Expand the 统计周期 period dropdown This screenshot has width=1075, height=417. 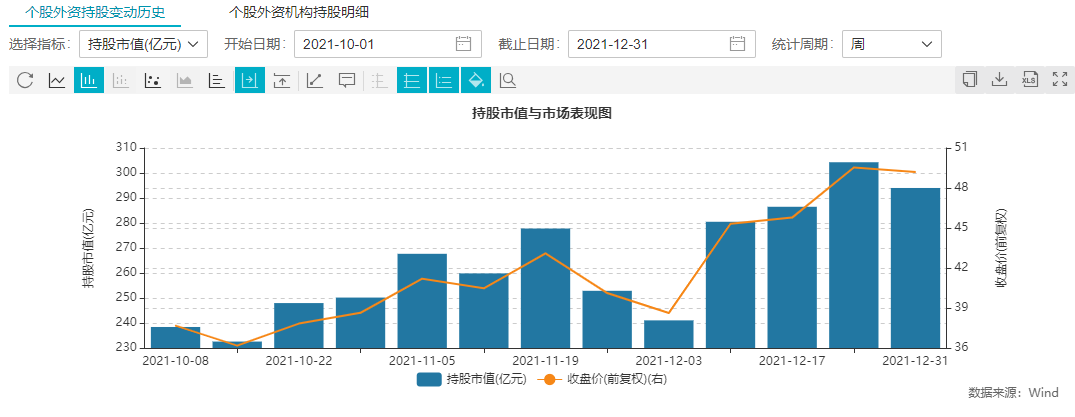coord(892,44)
